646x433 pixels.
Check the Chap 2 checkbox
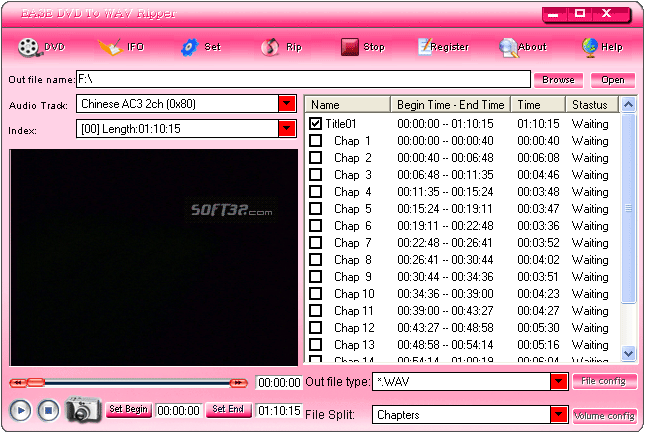coord(316,157)
